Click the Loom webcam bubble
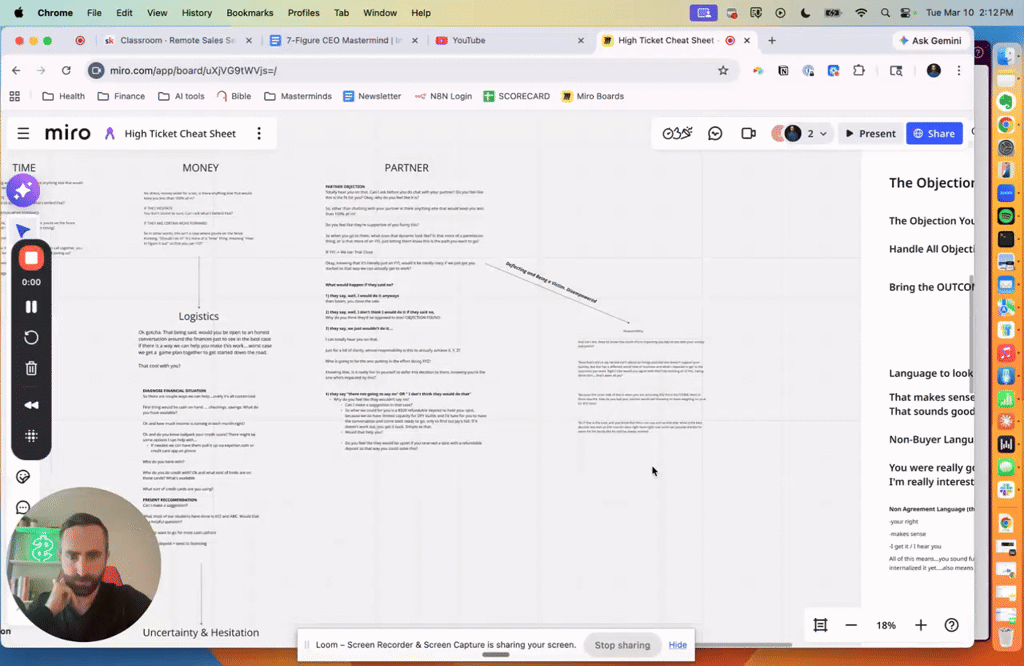Image resolution: width=1024 pixels, height=666 pixels. coord(82,564)
